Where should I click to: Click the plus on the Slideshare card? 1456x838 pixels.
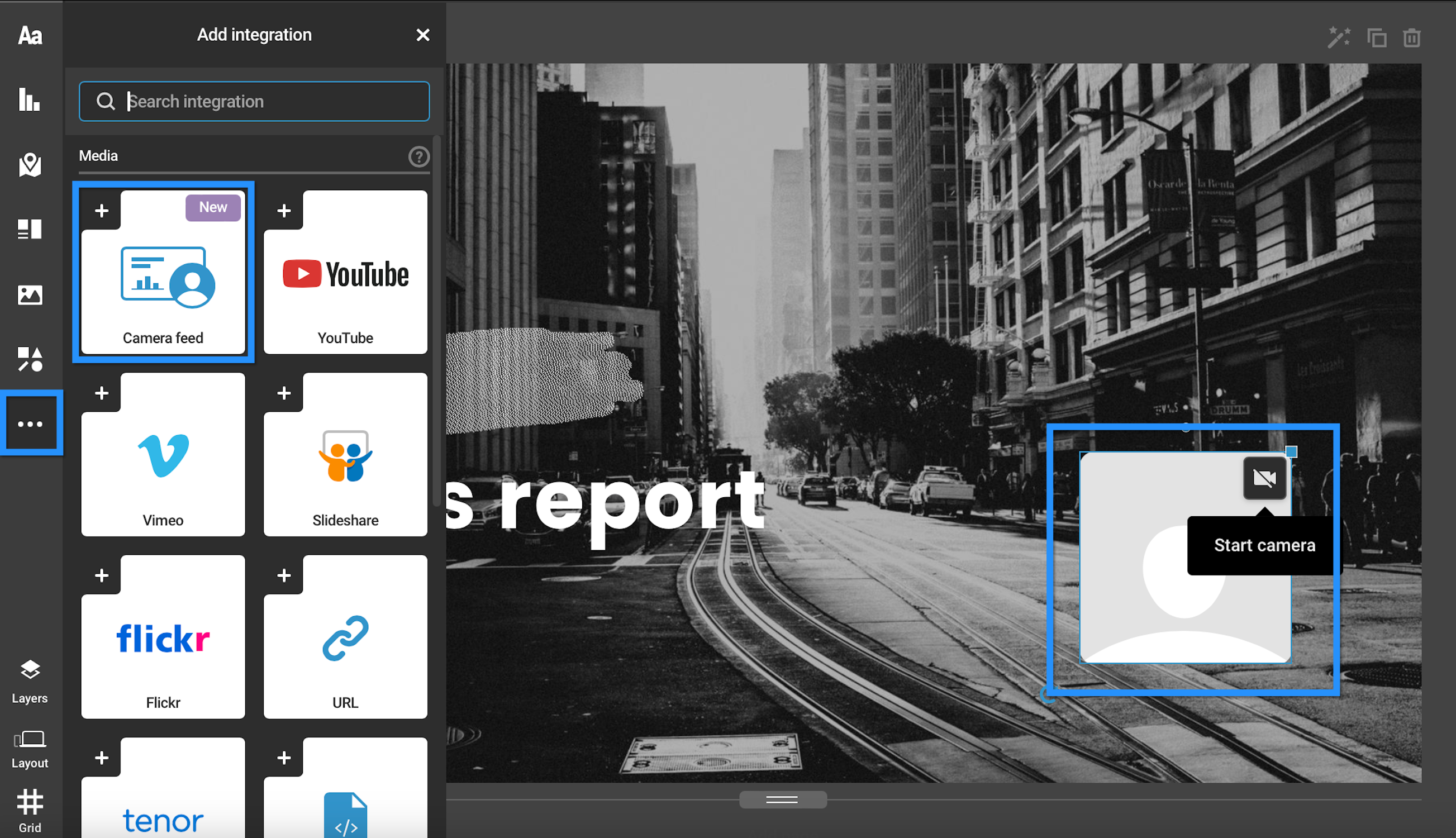coord(284,393)
